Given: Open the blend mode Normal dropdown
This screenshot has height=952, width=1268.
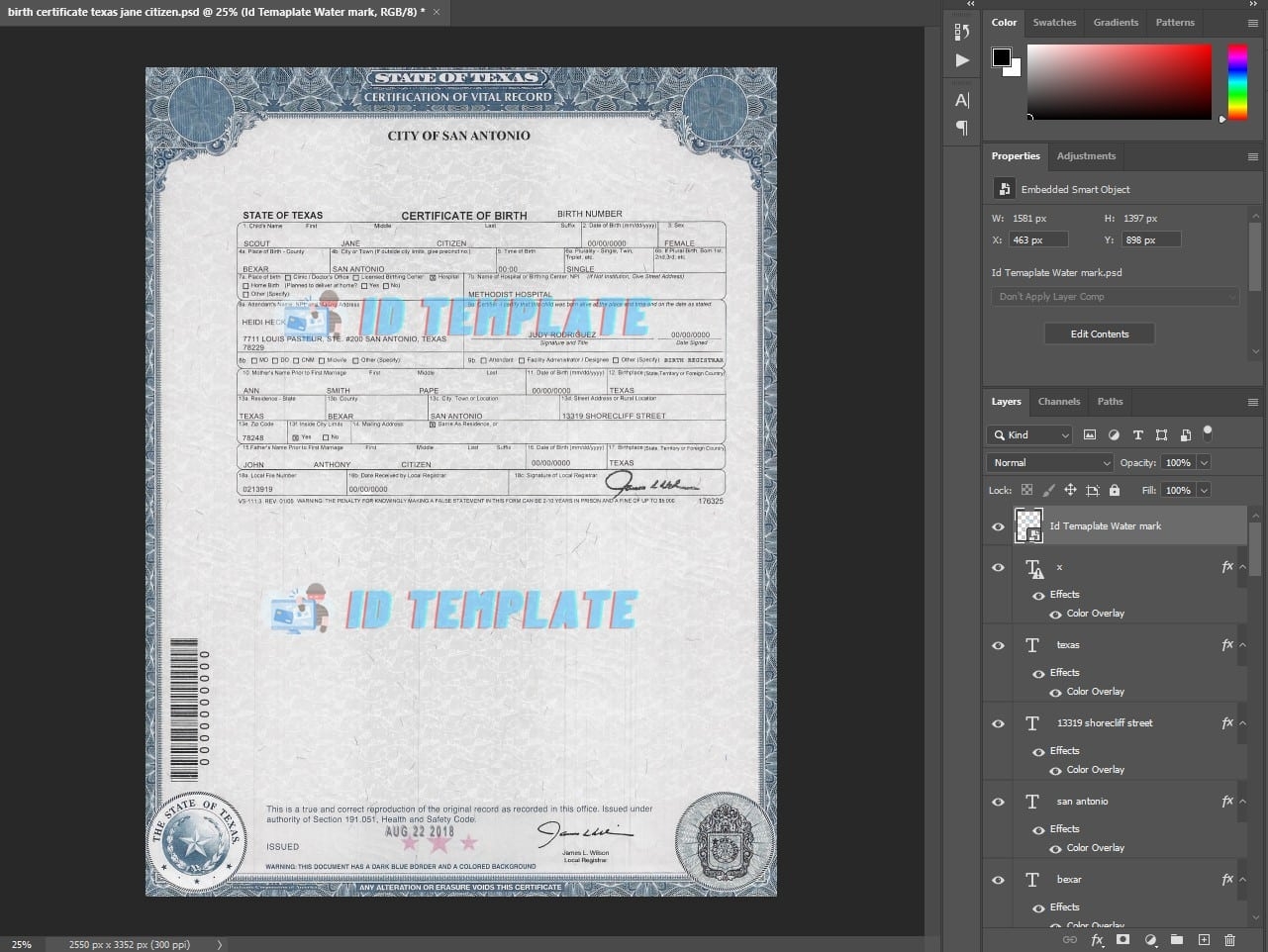Looking at the screenshot, I should (1050, 462).
